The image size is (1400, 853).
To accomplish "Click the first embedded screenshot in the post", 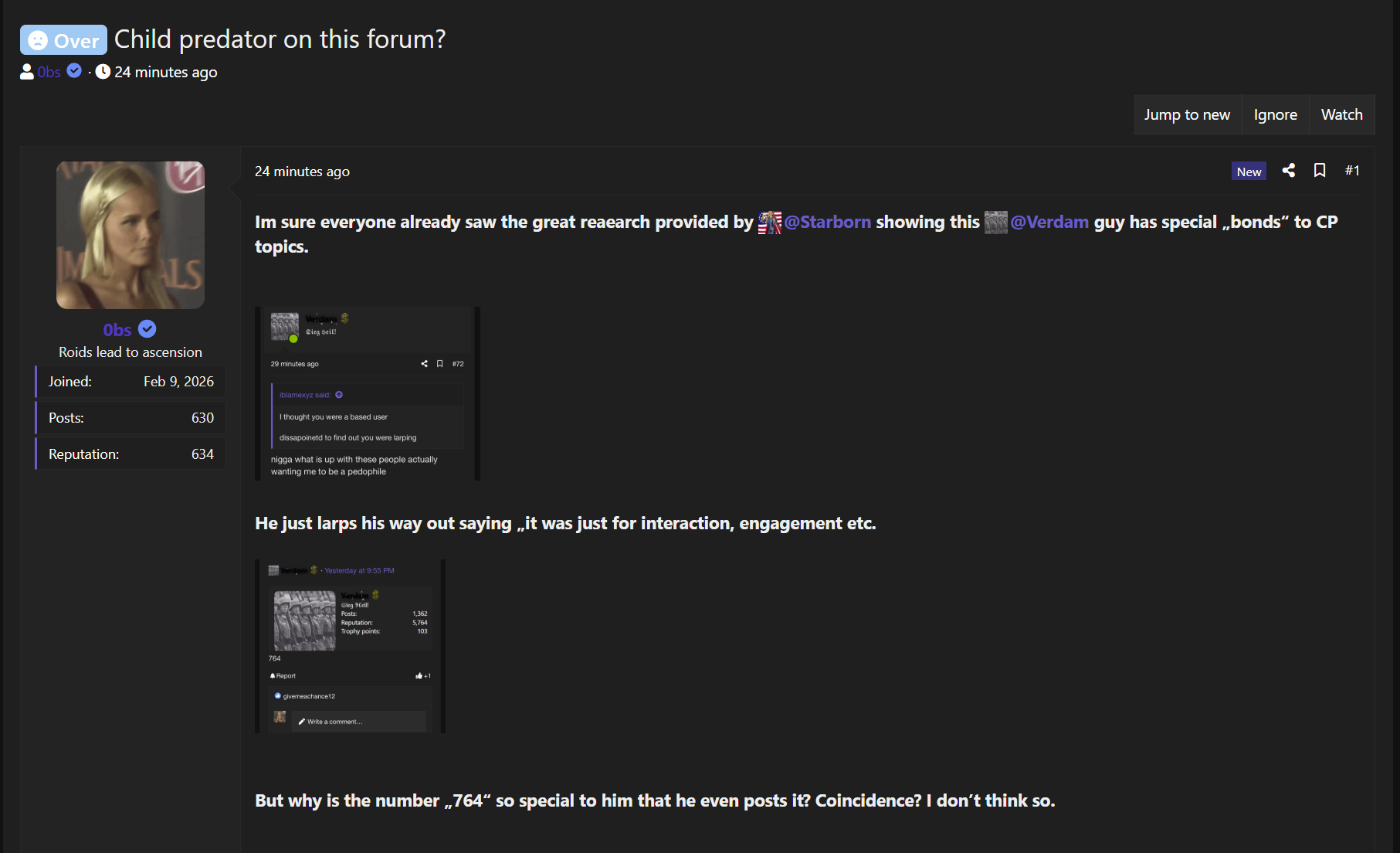I will [x=368, y=393].
